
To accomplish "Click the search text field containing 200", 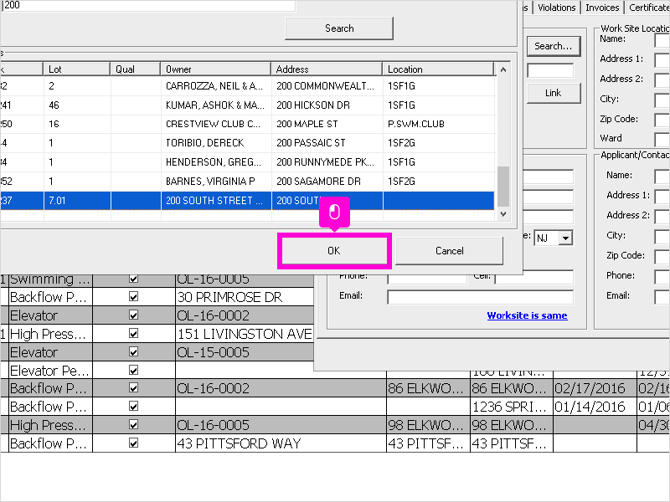I will (148, 6).
